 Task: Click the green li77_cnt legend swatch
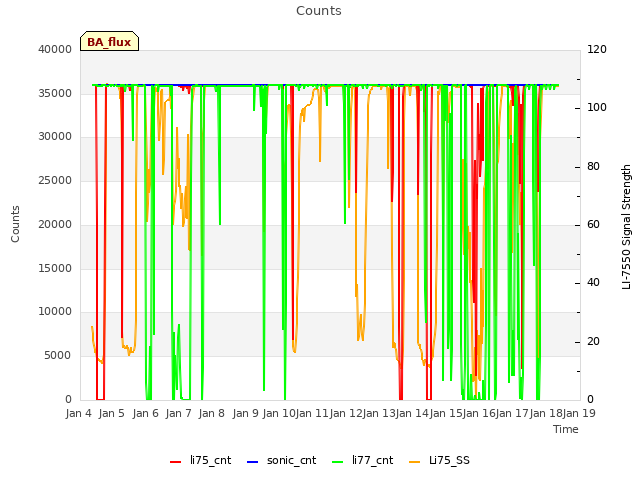tap(338, 462)
